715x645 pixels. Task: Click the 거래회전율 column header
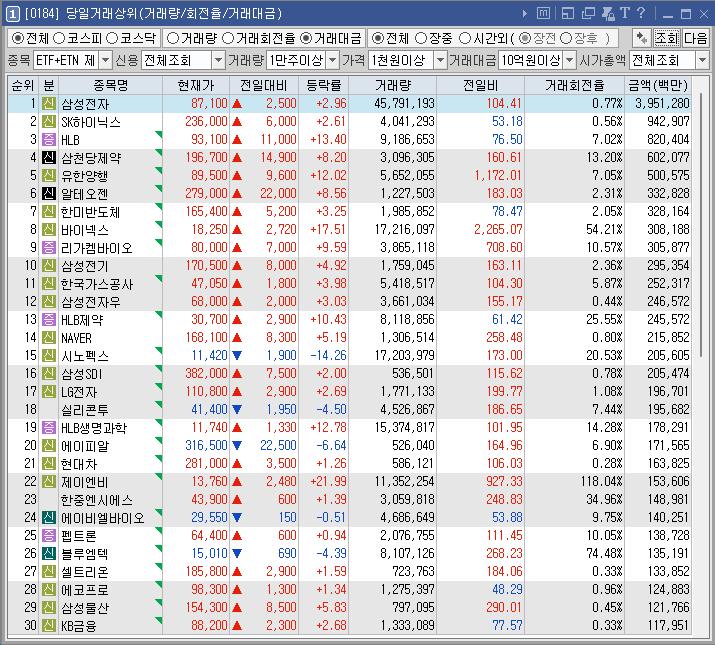(x=575, y=85)
